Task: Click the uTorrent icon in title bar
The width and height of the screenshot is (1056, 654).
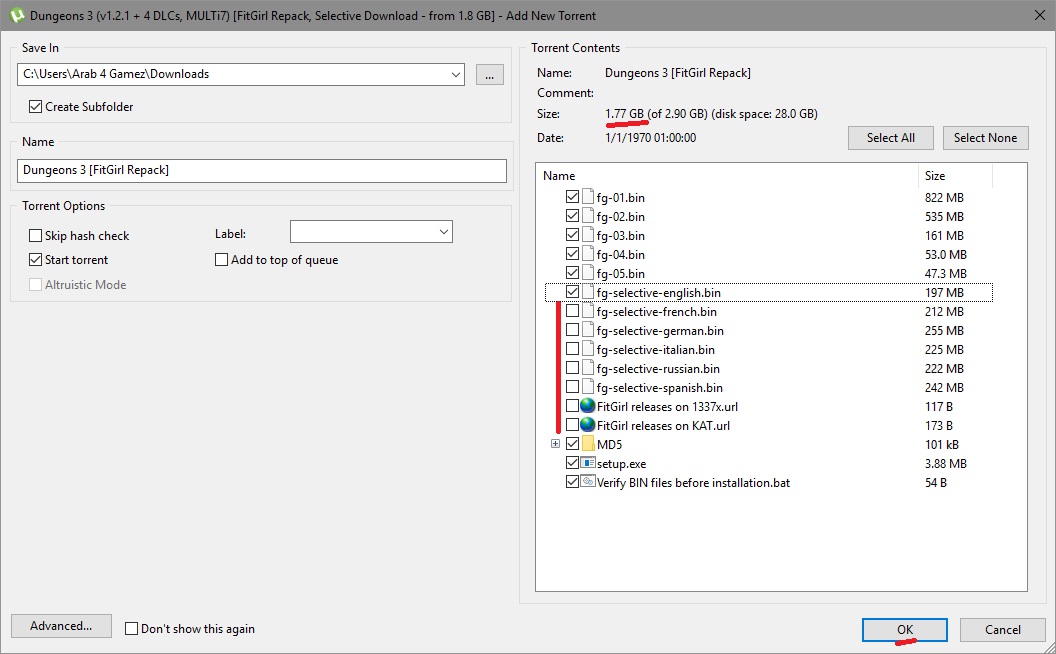Action: (x=15, y=15)
